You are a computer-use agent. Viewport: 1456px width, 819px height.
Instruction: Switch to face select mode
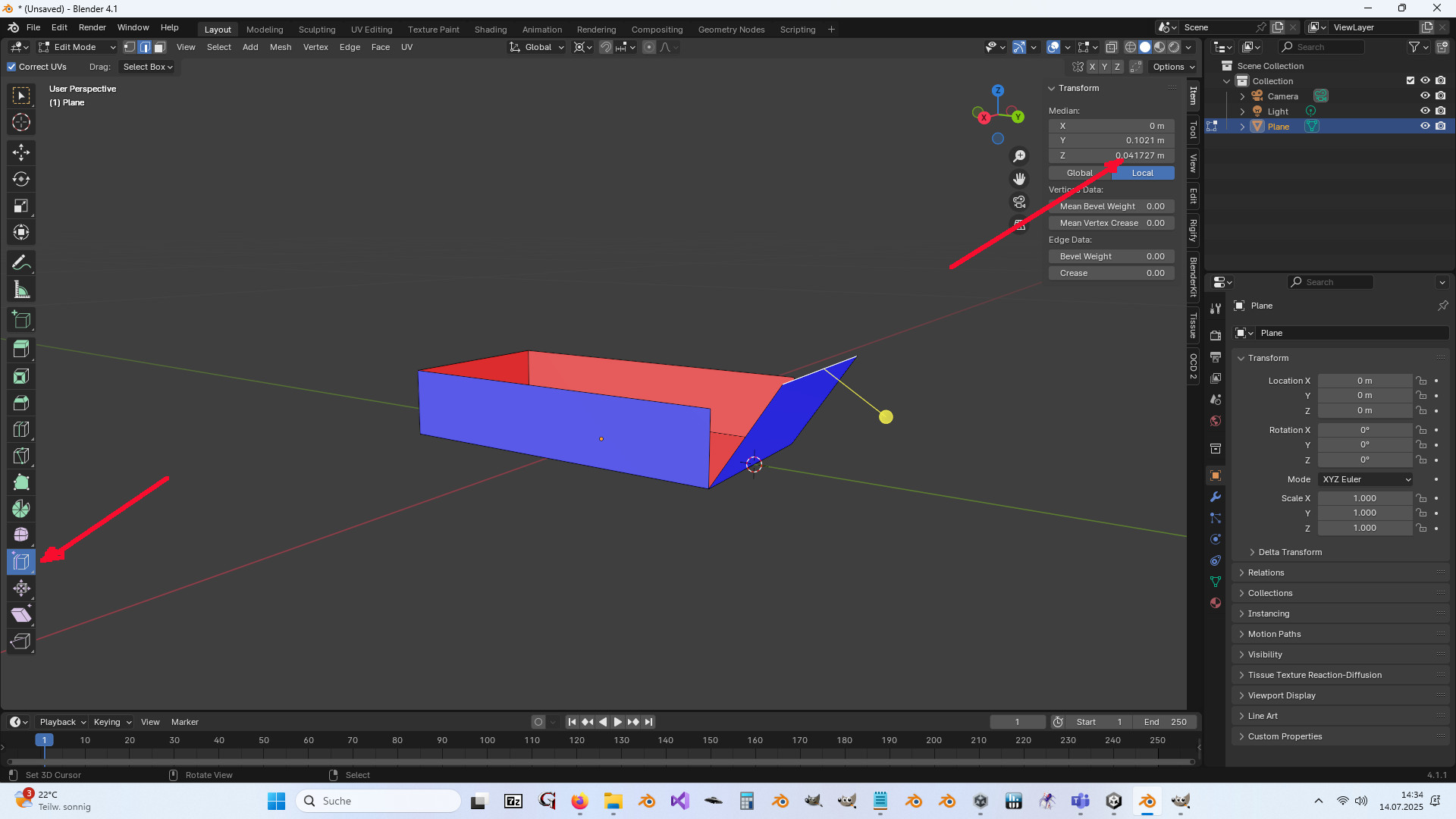pos(160,47)
